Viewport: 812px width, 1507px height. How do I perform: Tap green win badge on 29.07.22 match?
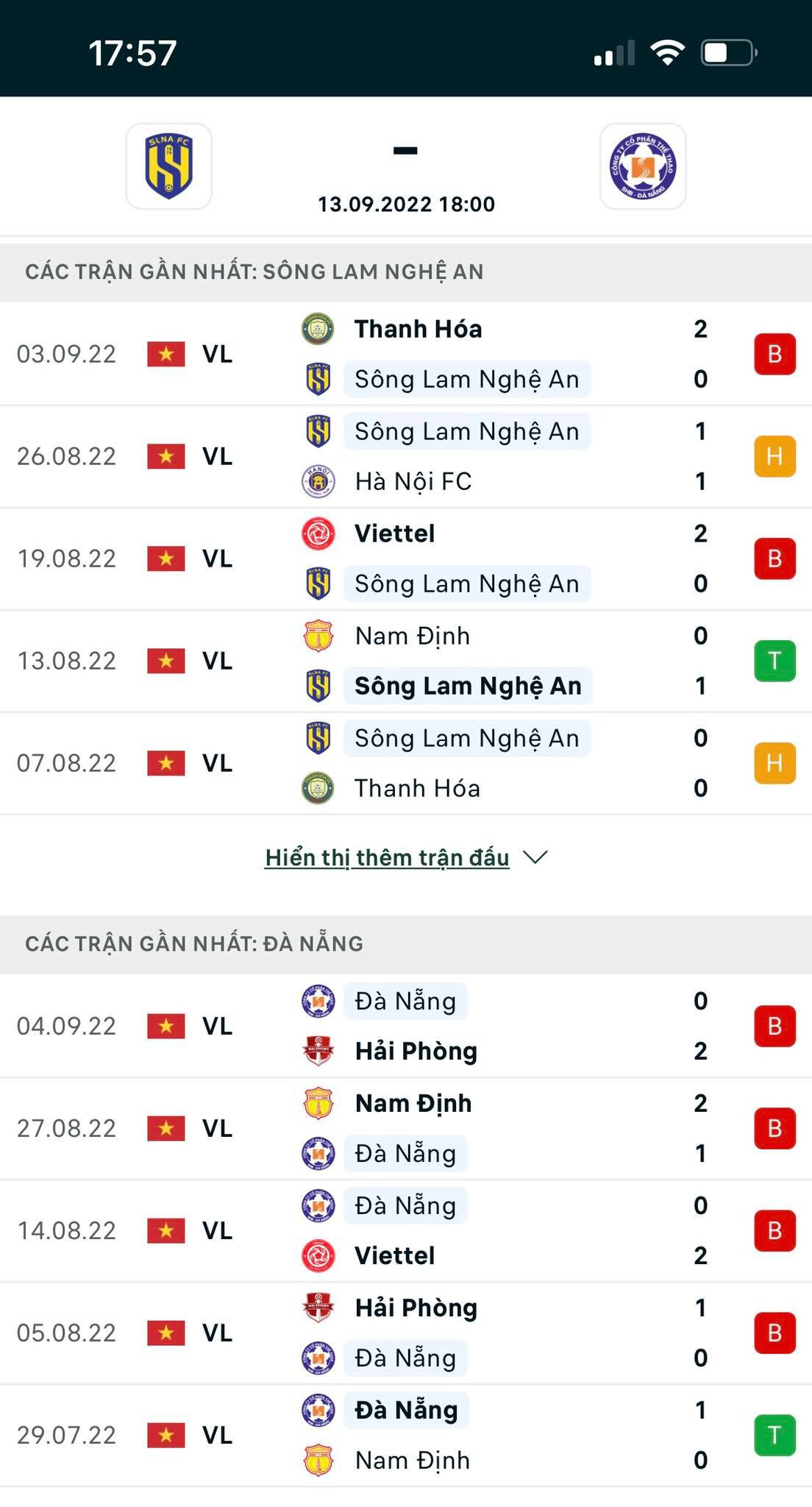(x=774, y=1435)
